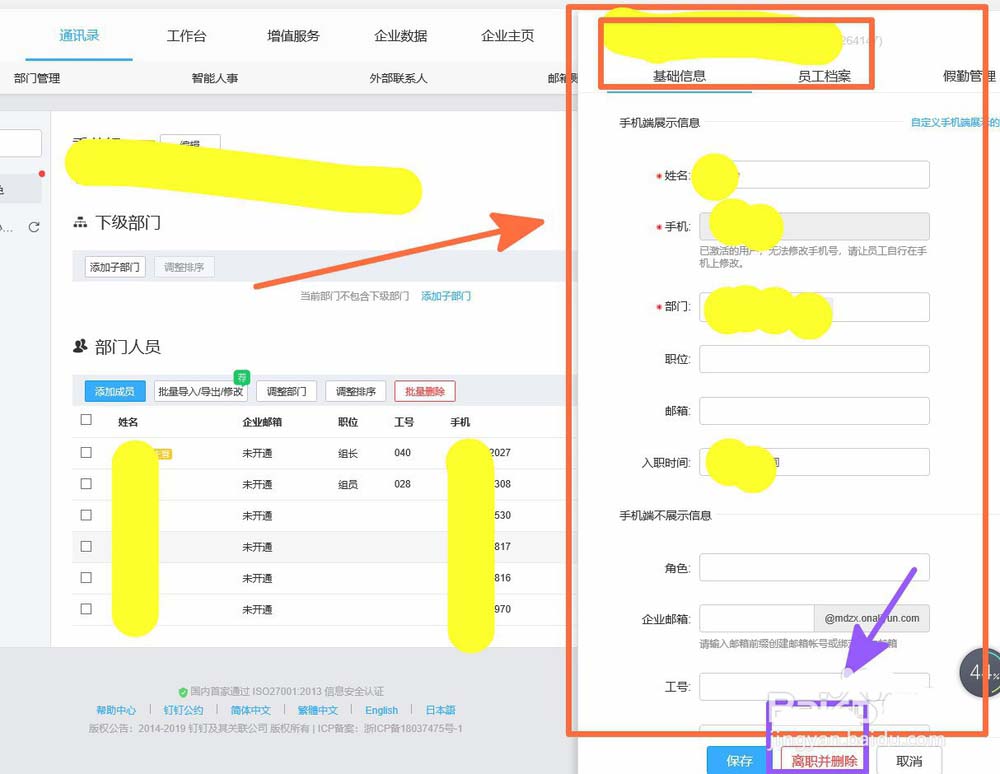Open the enterprise email domain selector
Screen dimensions: 1000x774
872,618
